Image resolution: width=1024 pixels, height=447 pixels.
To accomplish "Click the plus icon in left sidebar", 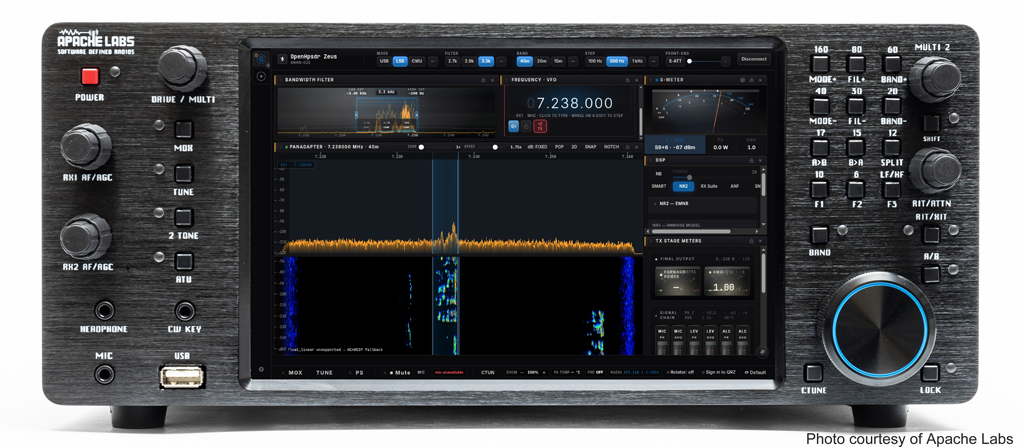I will pos(261,76).
